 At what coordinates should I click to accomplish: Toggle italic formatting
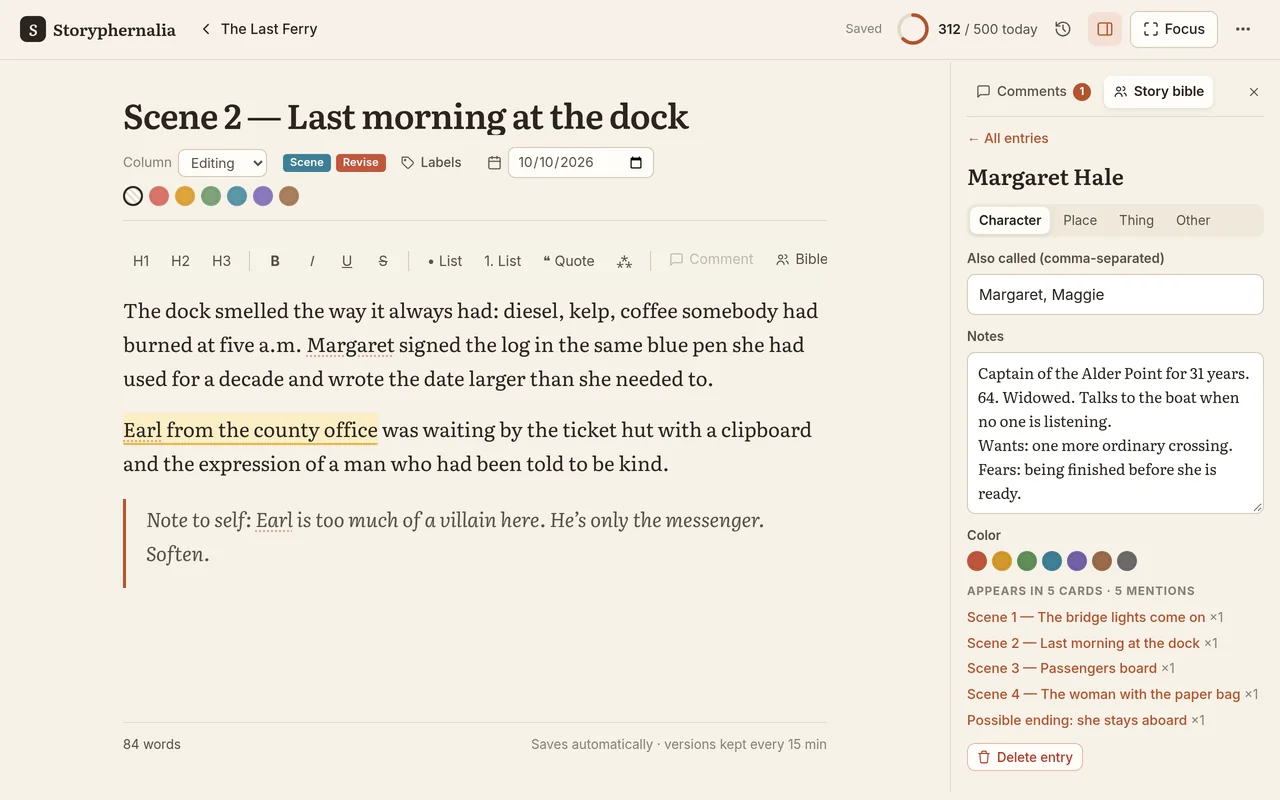click(x=312, y=261)
